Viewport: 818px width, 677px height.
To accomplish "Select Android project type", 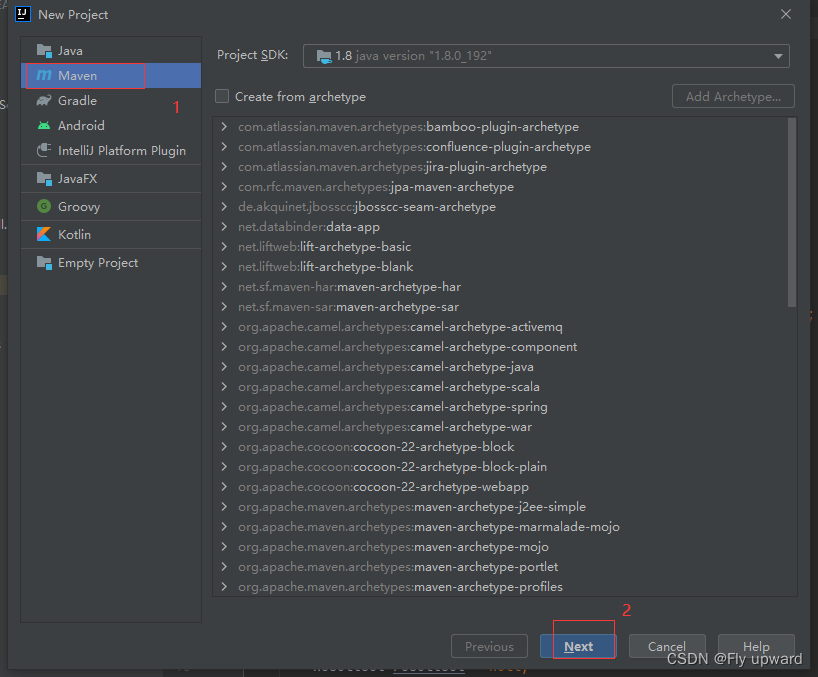I will tap(111, 126).
